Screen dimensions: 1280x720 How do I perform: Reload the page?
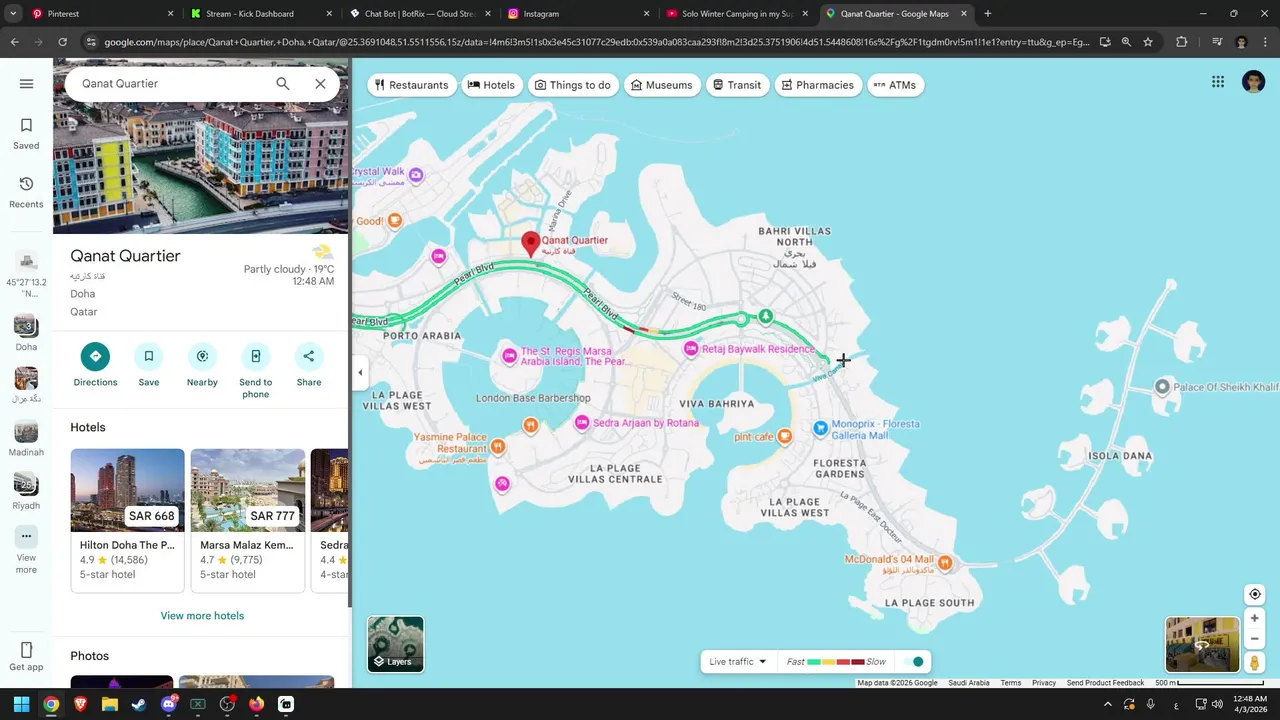[62, 42]
